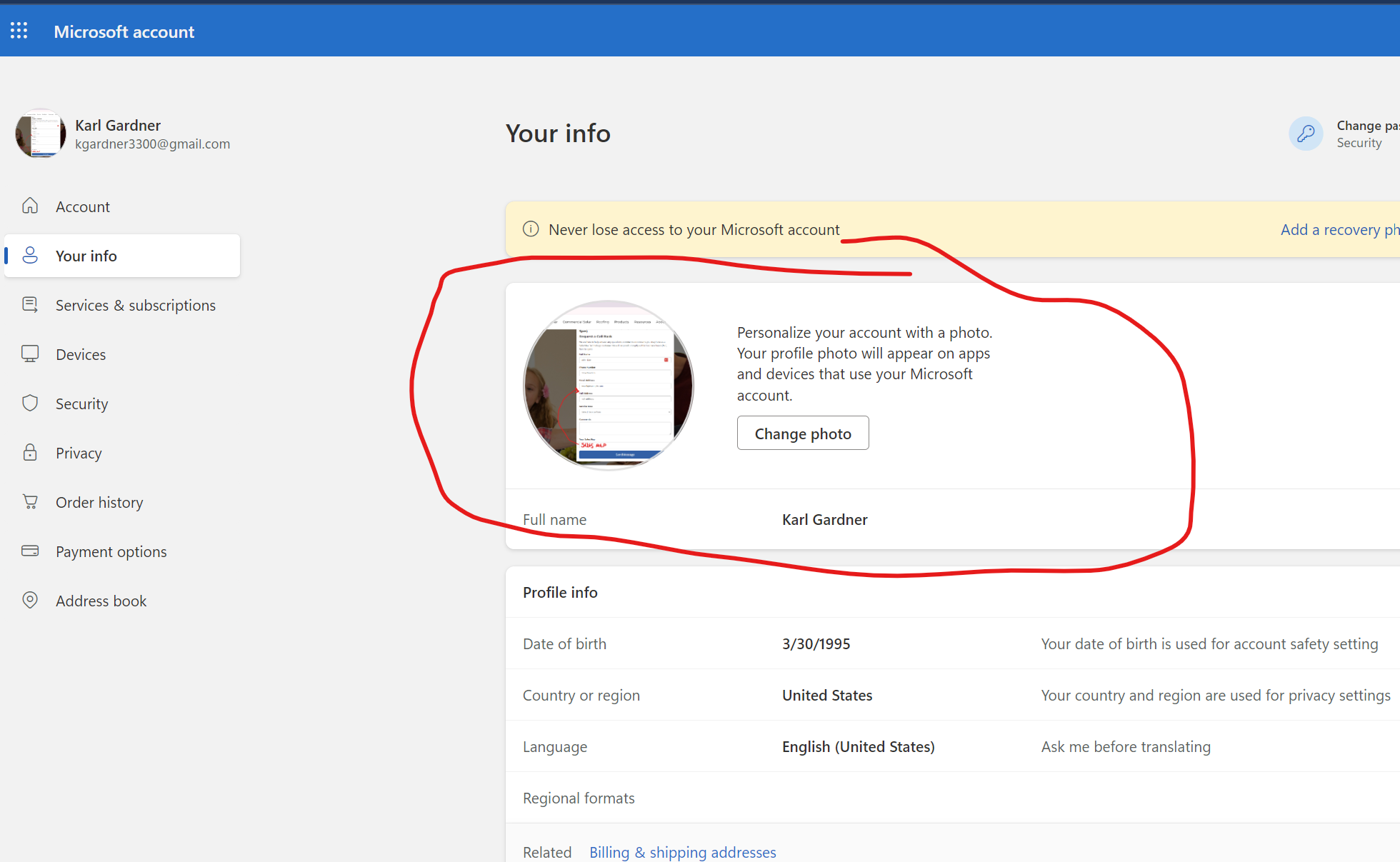Click the Payment options card icon

click(x=30, y=551)
